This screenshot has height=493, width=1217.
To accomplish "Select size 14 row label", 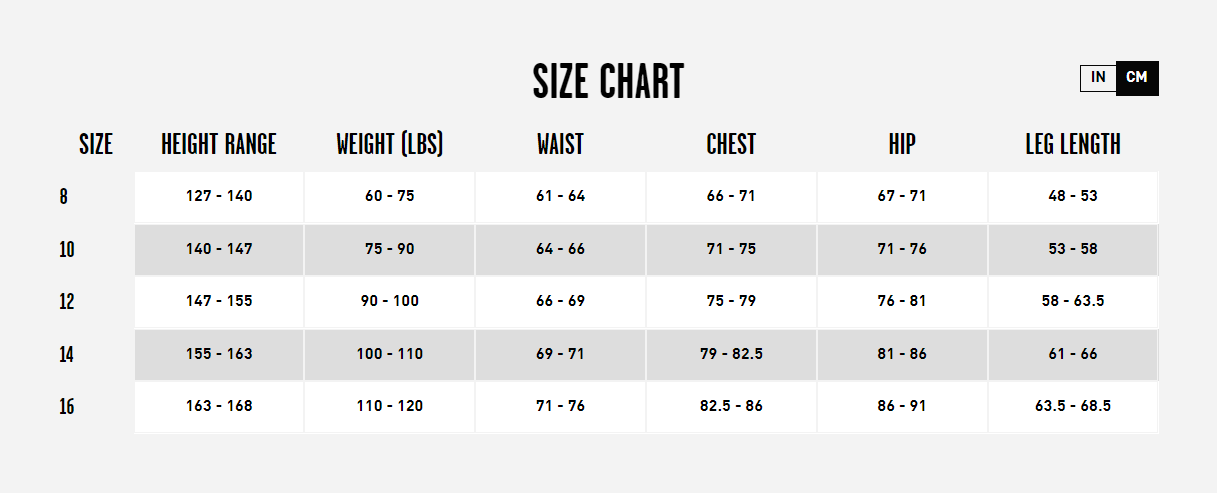I will point(67,355).
